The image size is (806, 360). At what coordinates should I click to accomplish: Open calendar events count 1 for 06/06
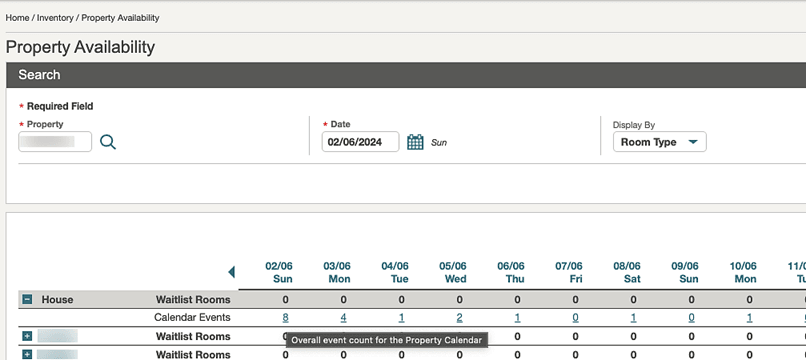point(517,318)
